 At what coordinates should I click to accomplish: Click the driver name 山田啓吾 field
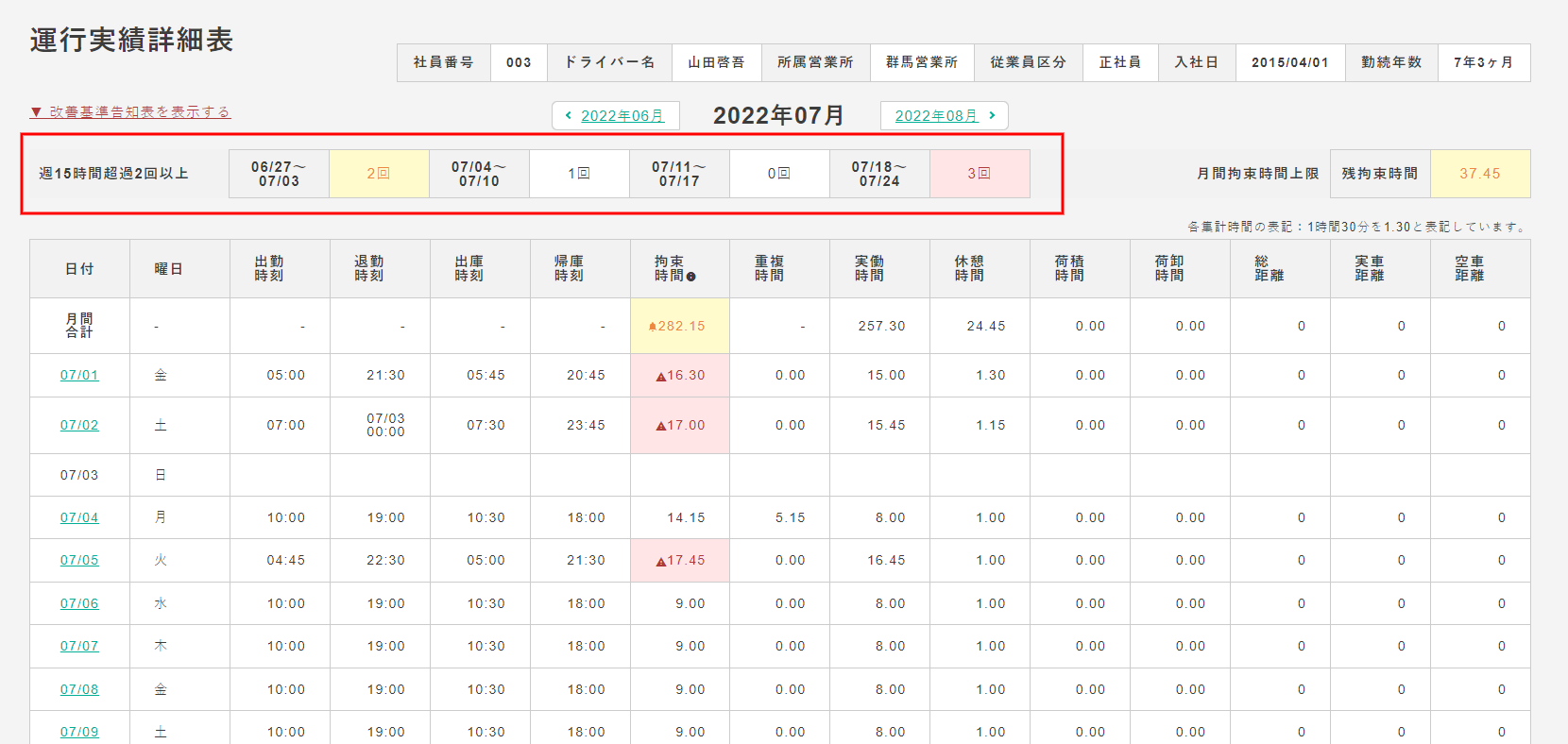(716, 62)
